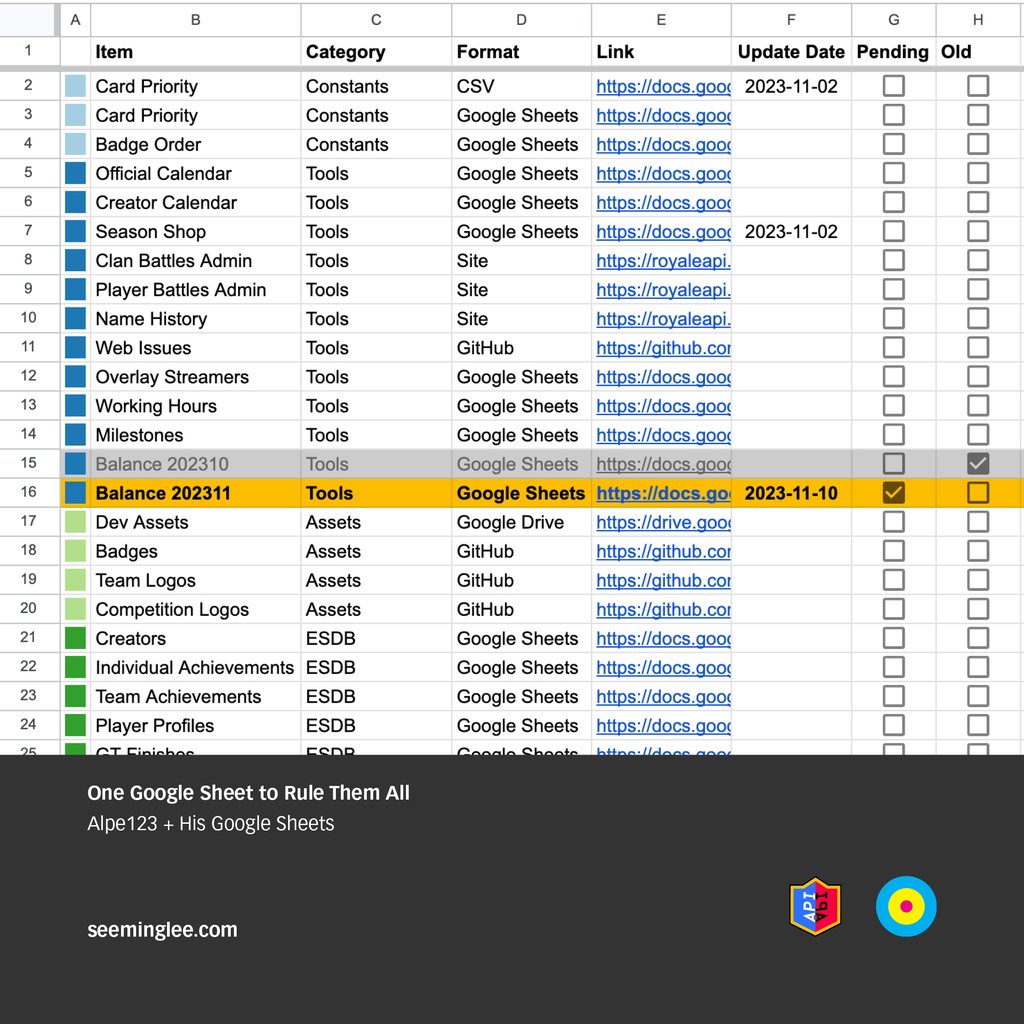Enable the Pending checkbox for Season Shop
1024x1024 pixels.
pos(892,231)
